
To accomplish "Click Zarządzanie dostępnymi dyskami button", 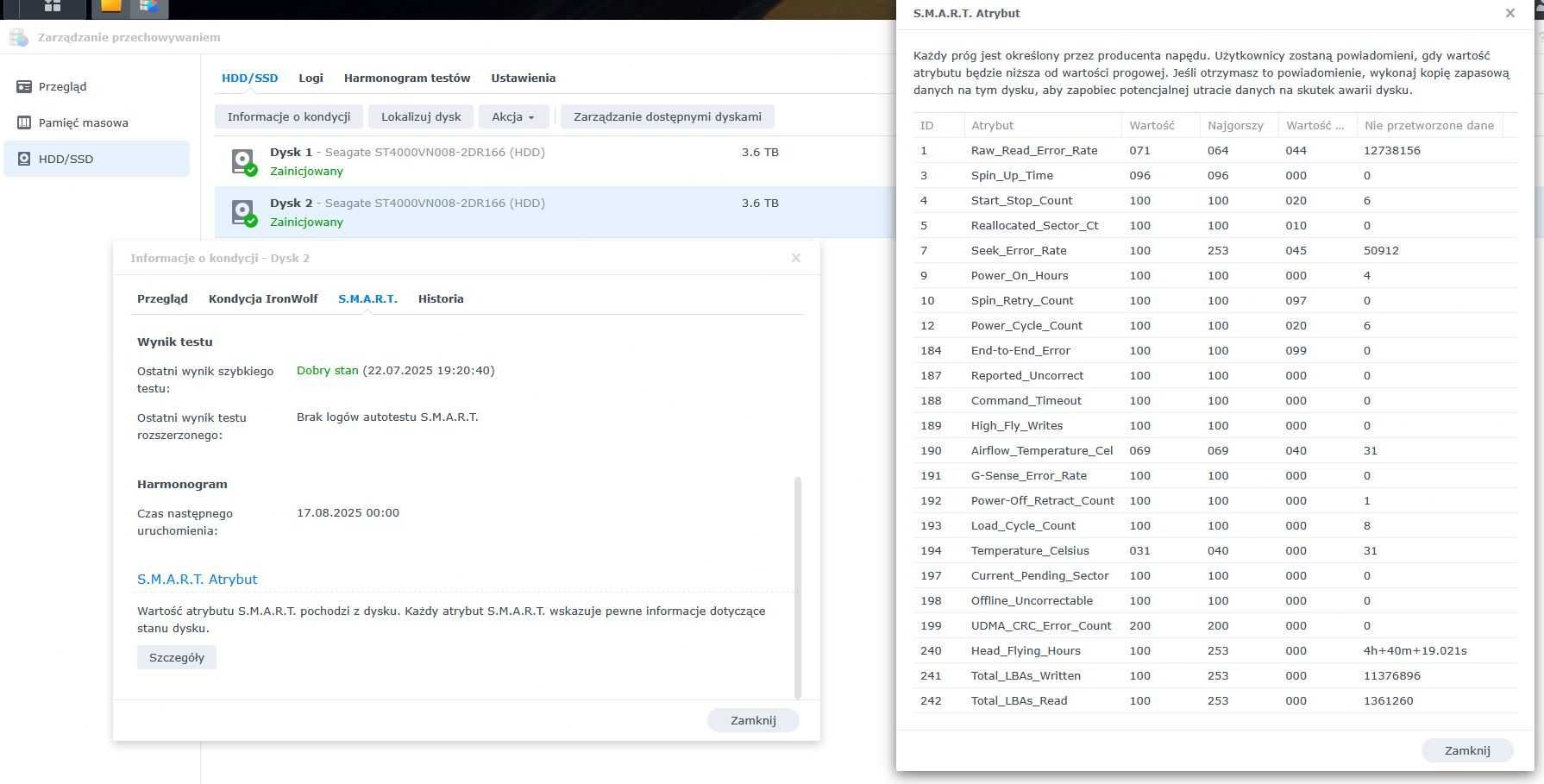I will pos(668,116).
